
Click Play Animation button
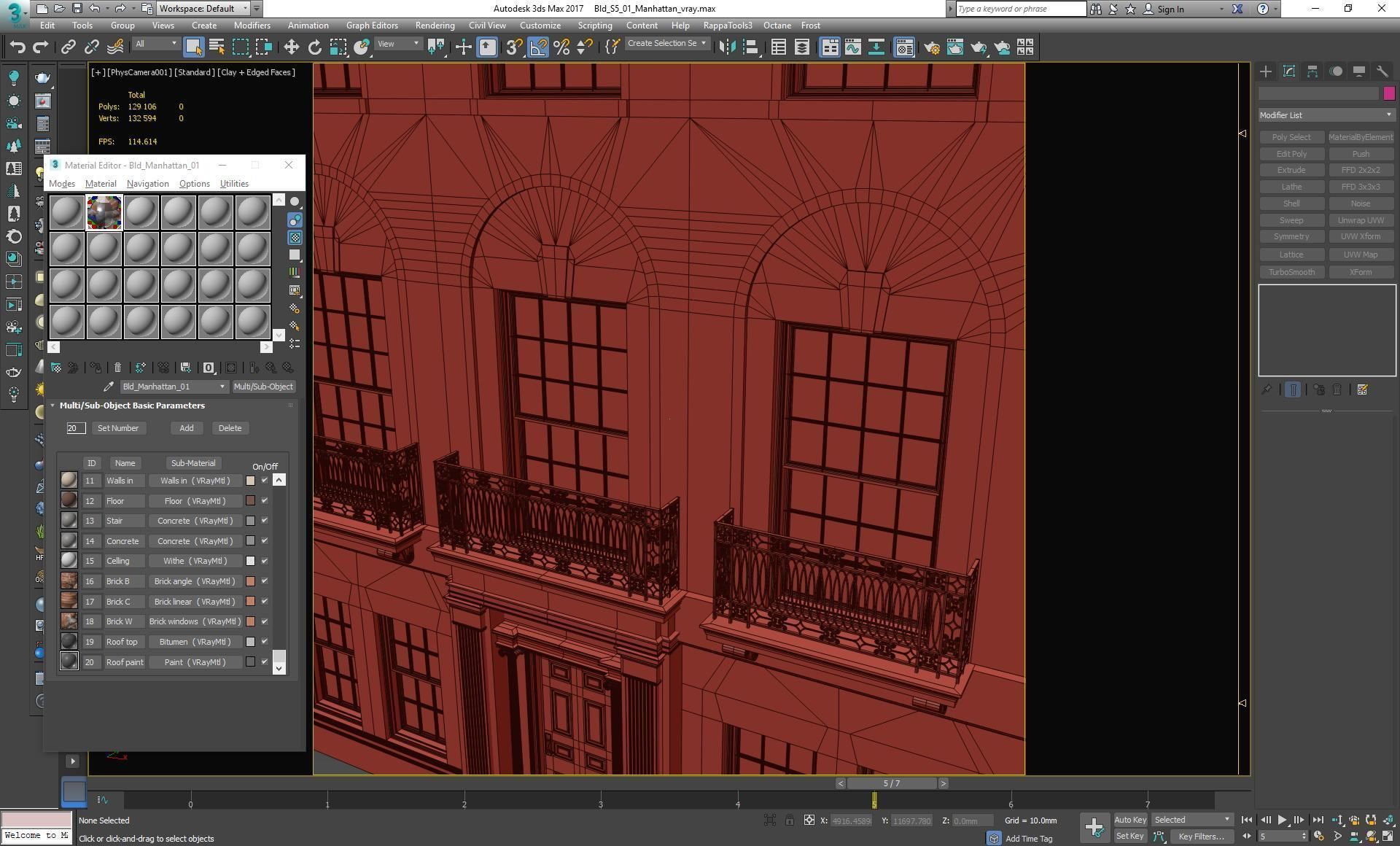(x=1282, y=820)
